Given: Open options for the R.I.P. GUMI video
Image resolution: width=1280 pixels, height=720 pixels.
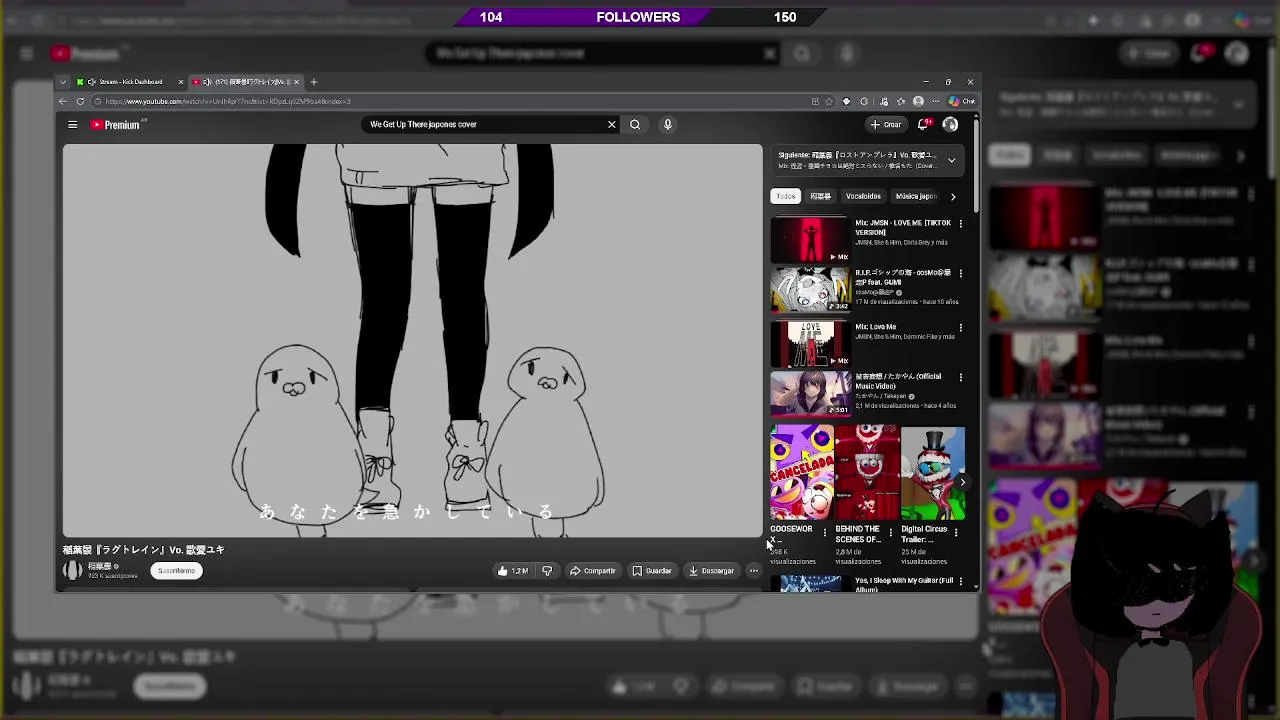Looking at the screenshot, I should click(961, 273).
